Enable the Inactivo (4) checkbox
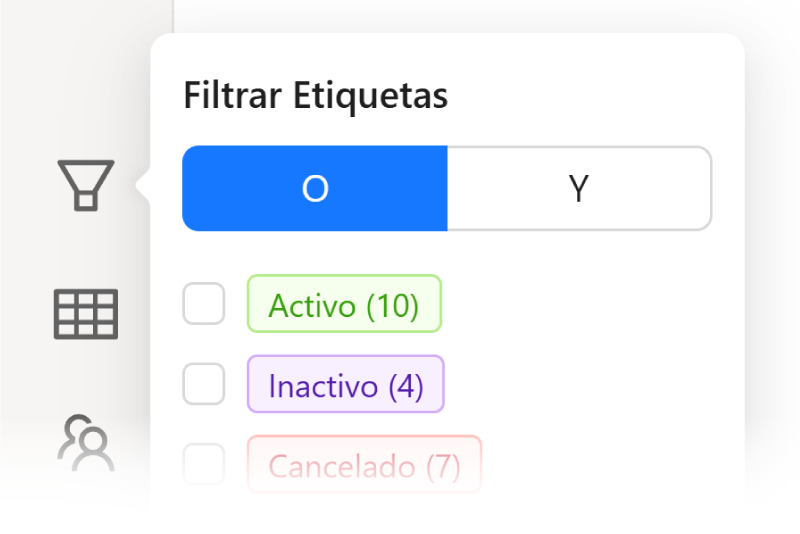Screen dimensions: 800x534 tap(204, 384)
